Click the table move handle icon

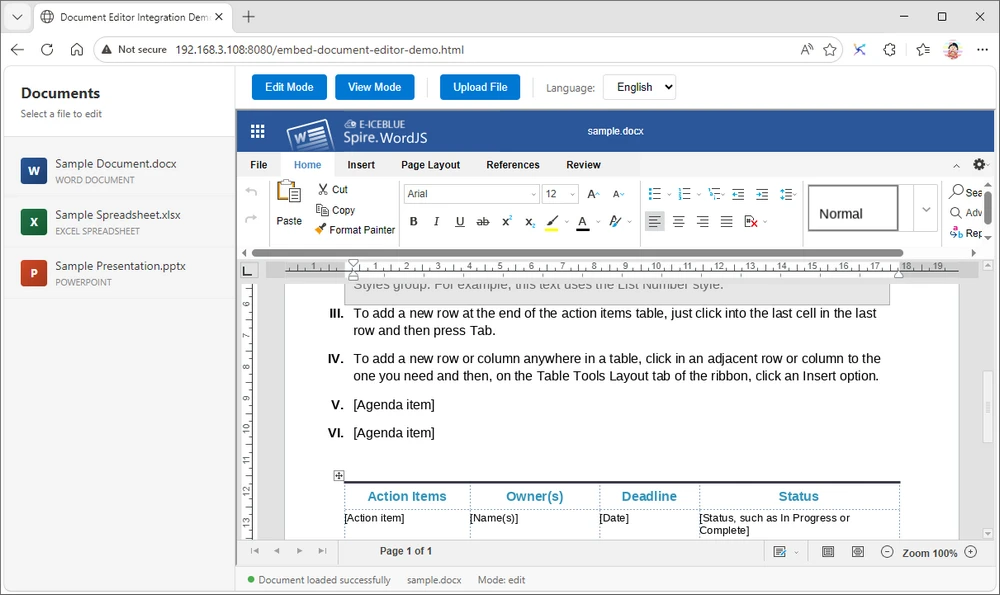(x=339, y=476)
